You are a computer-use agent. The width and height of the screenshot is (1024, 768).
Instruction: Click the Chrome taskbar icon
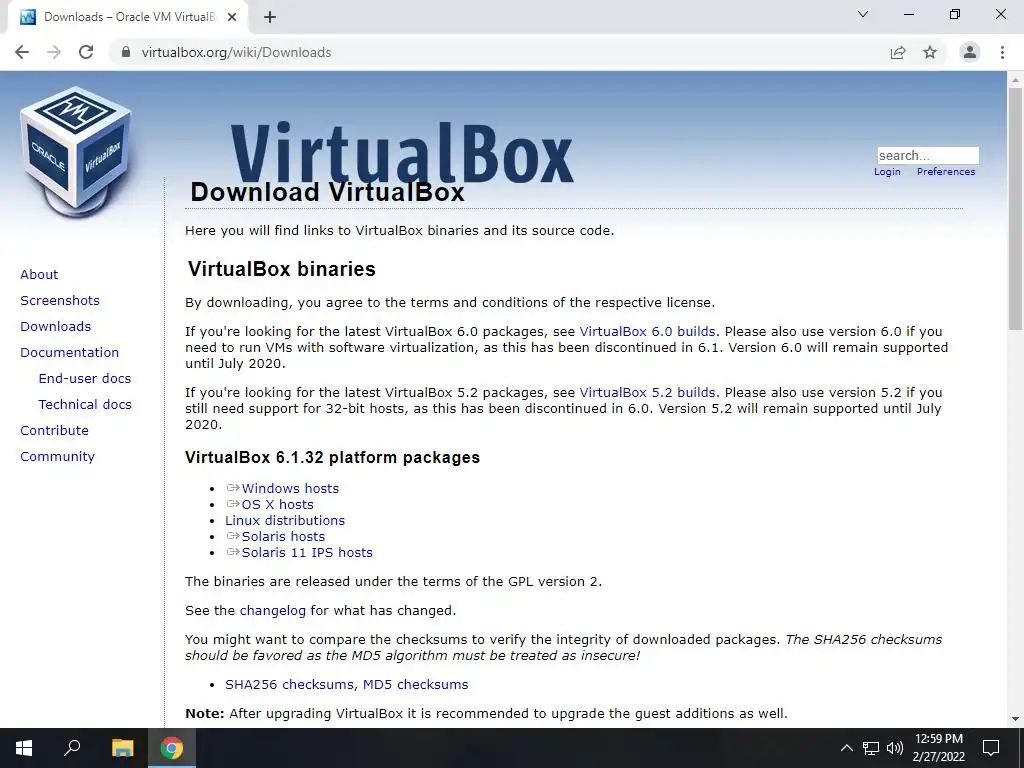[x=172, y=748]
